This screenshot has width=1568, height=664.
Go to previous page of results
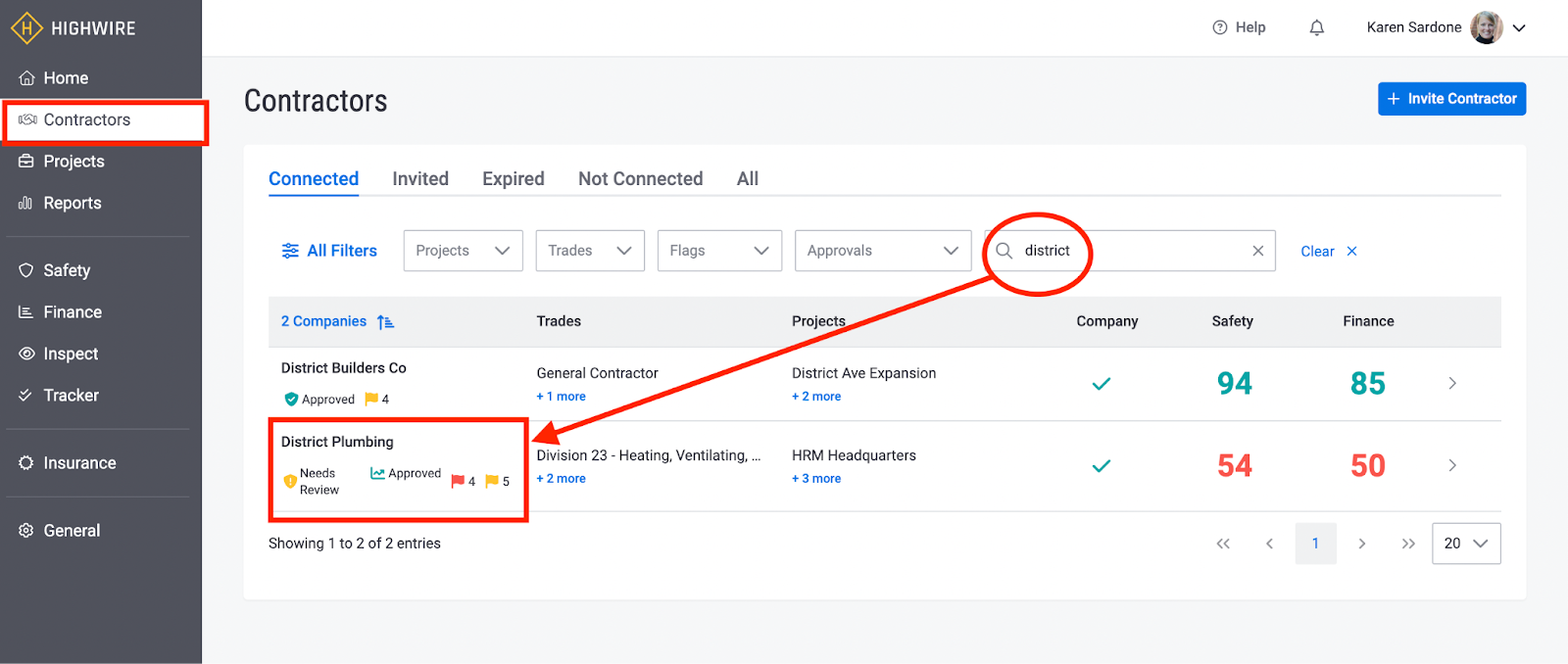click(1269, 544)
